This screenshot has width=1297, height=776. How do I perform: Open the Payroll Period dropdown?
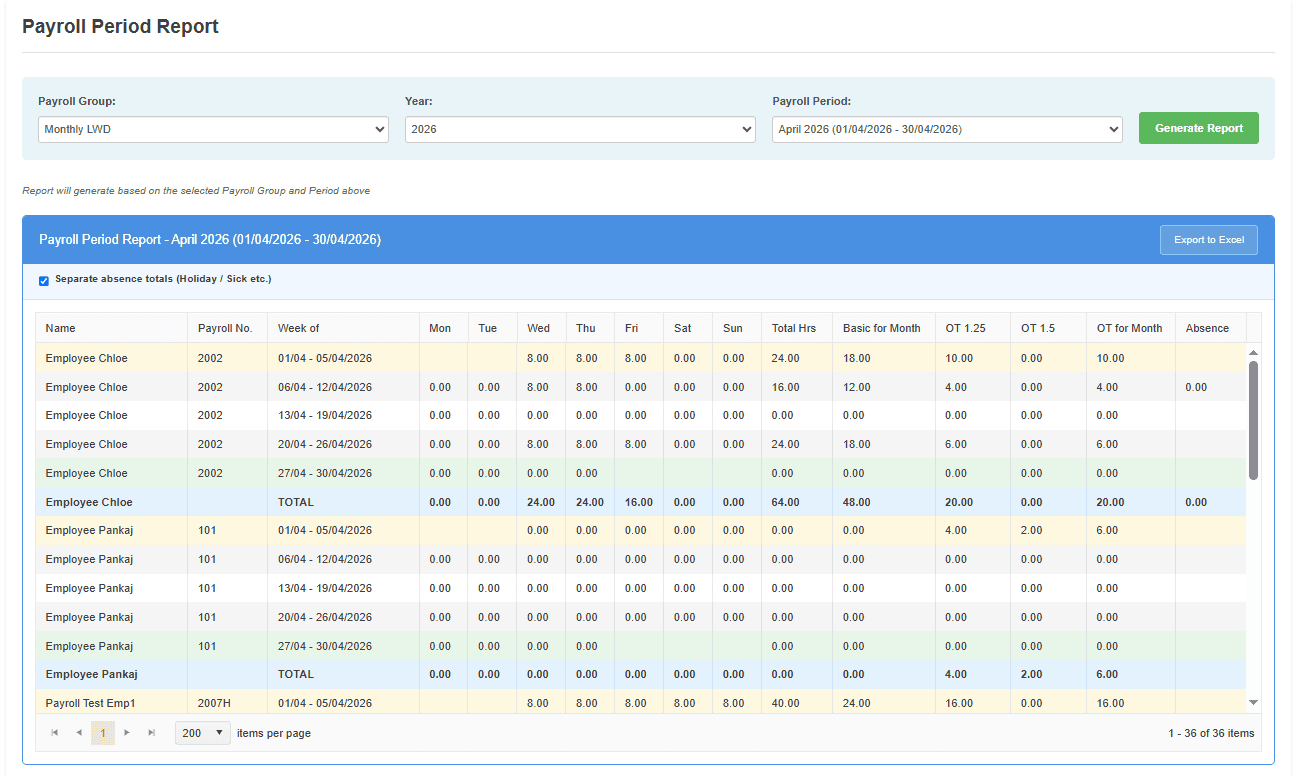click(947, 129)
